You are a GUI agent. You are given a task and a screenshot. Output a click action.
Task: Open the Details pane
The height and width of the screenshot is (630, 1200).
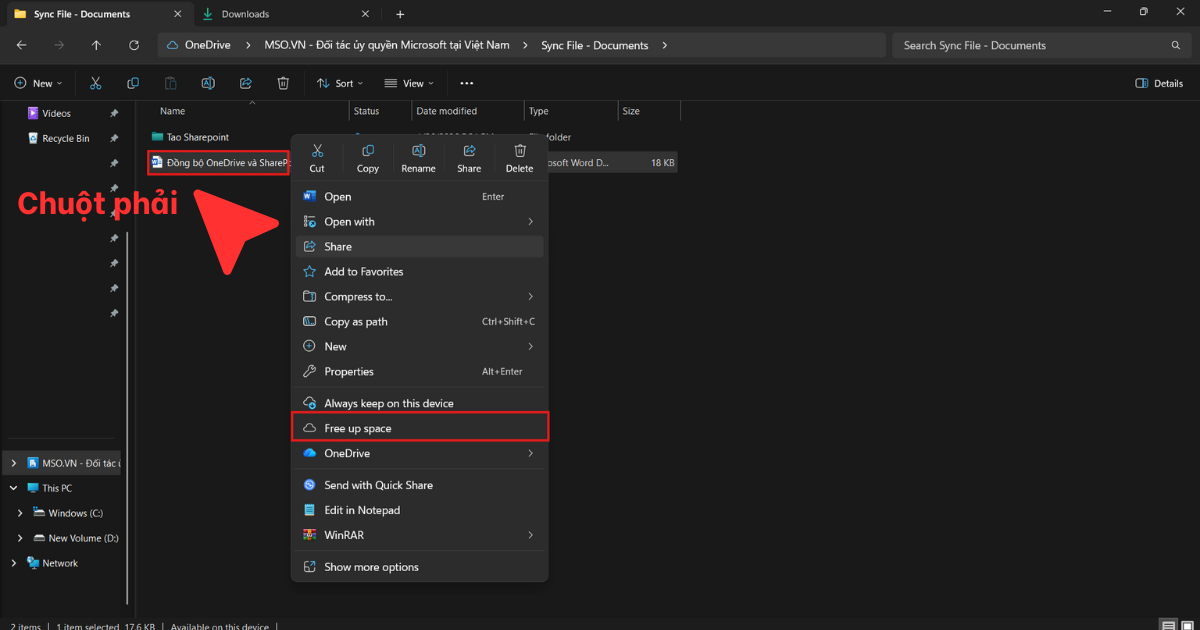click(1158, 83)
